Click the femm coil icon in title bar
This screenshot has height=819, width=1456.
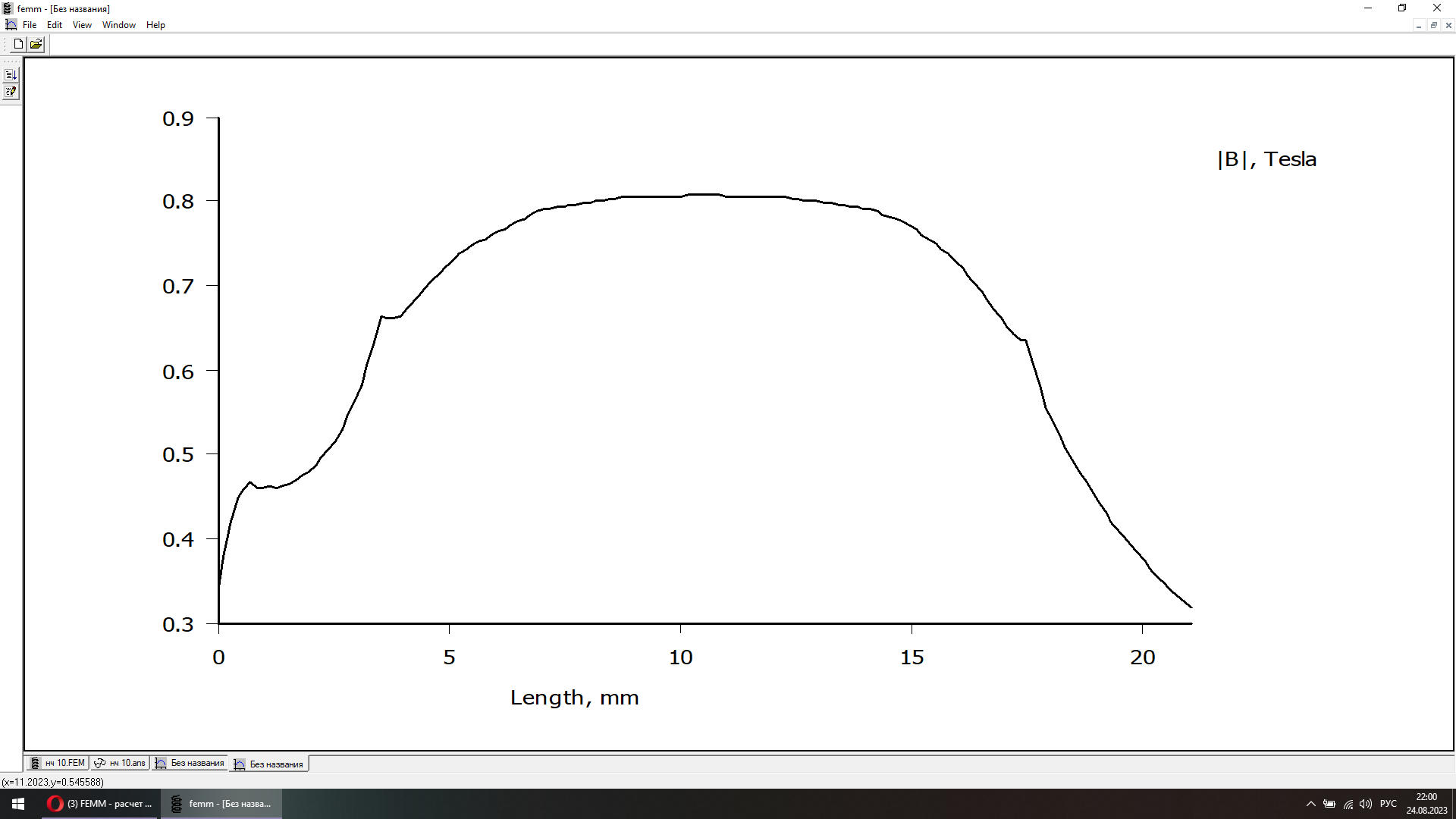(x=8, y=8)
